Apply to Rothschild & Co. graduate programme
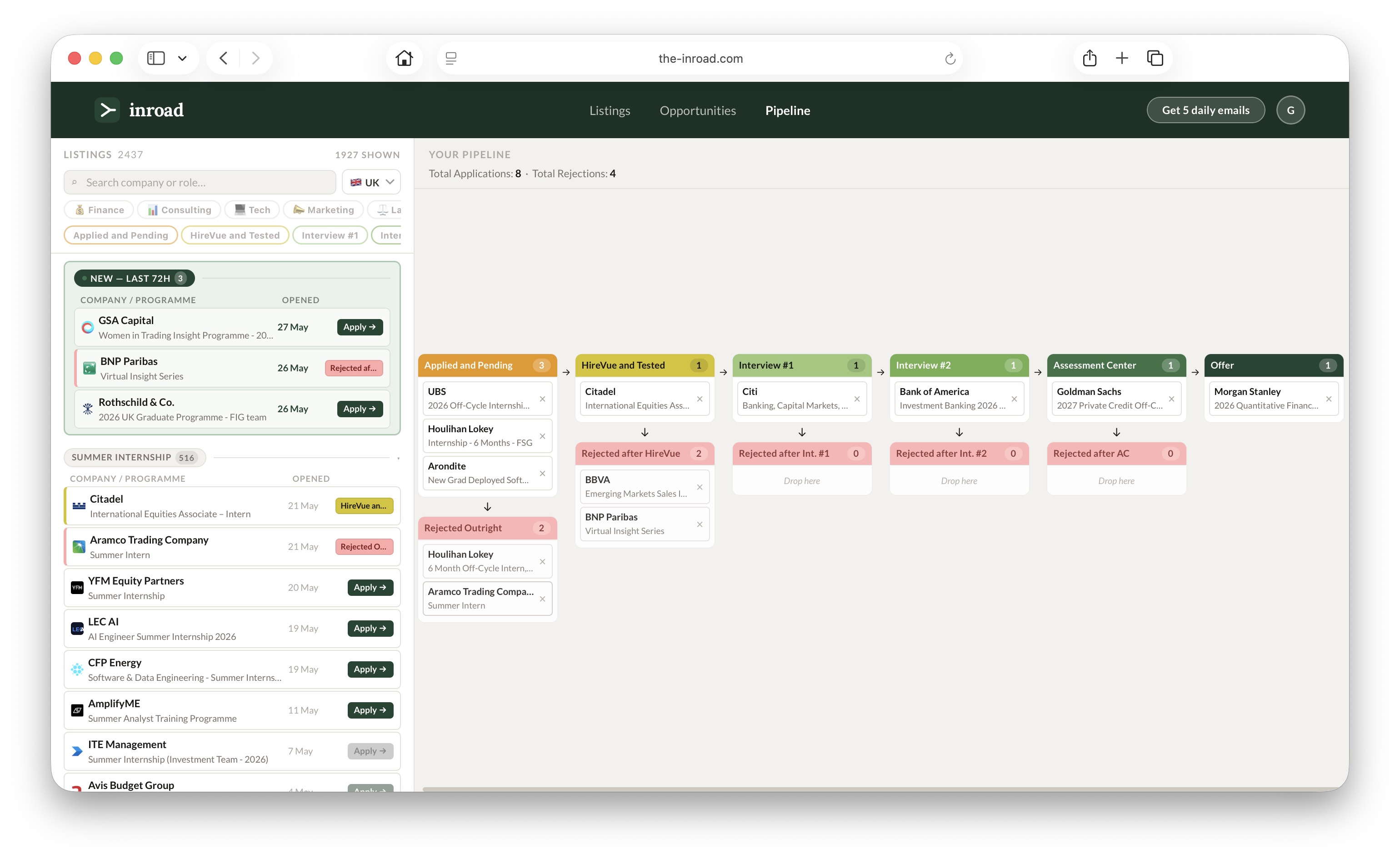 point(360,409)
